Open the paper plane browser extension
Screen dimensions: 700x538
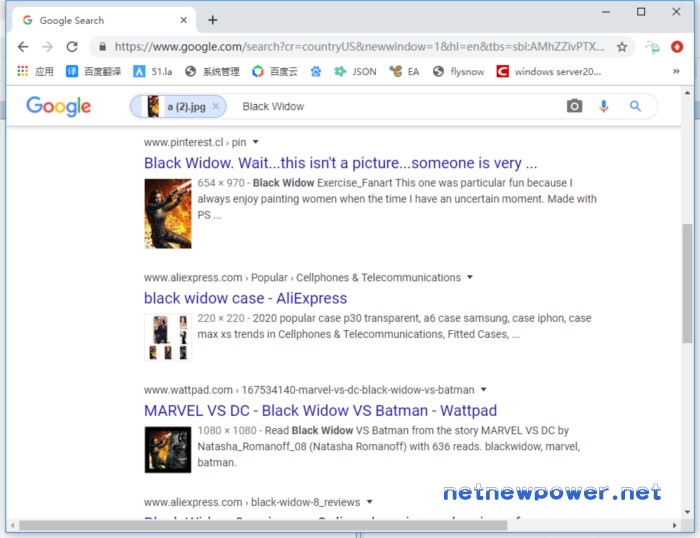click(652, 46)
